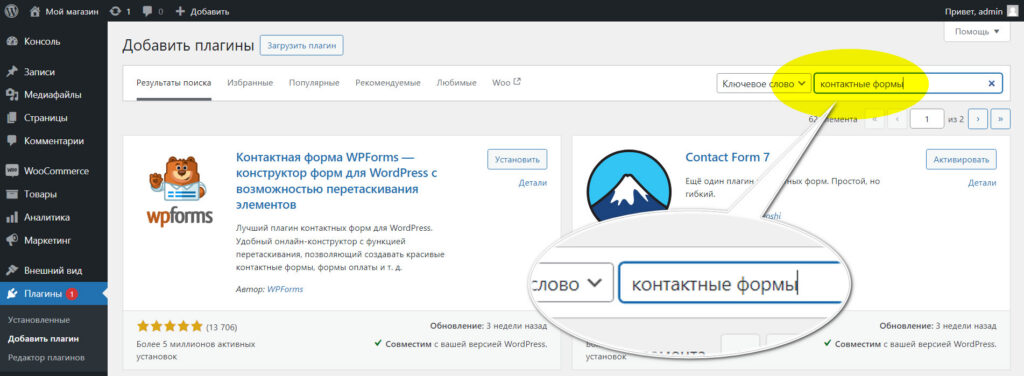Click Загрузить плагин button
Screen dimensions: 1024x376
pos(302,46)
